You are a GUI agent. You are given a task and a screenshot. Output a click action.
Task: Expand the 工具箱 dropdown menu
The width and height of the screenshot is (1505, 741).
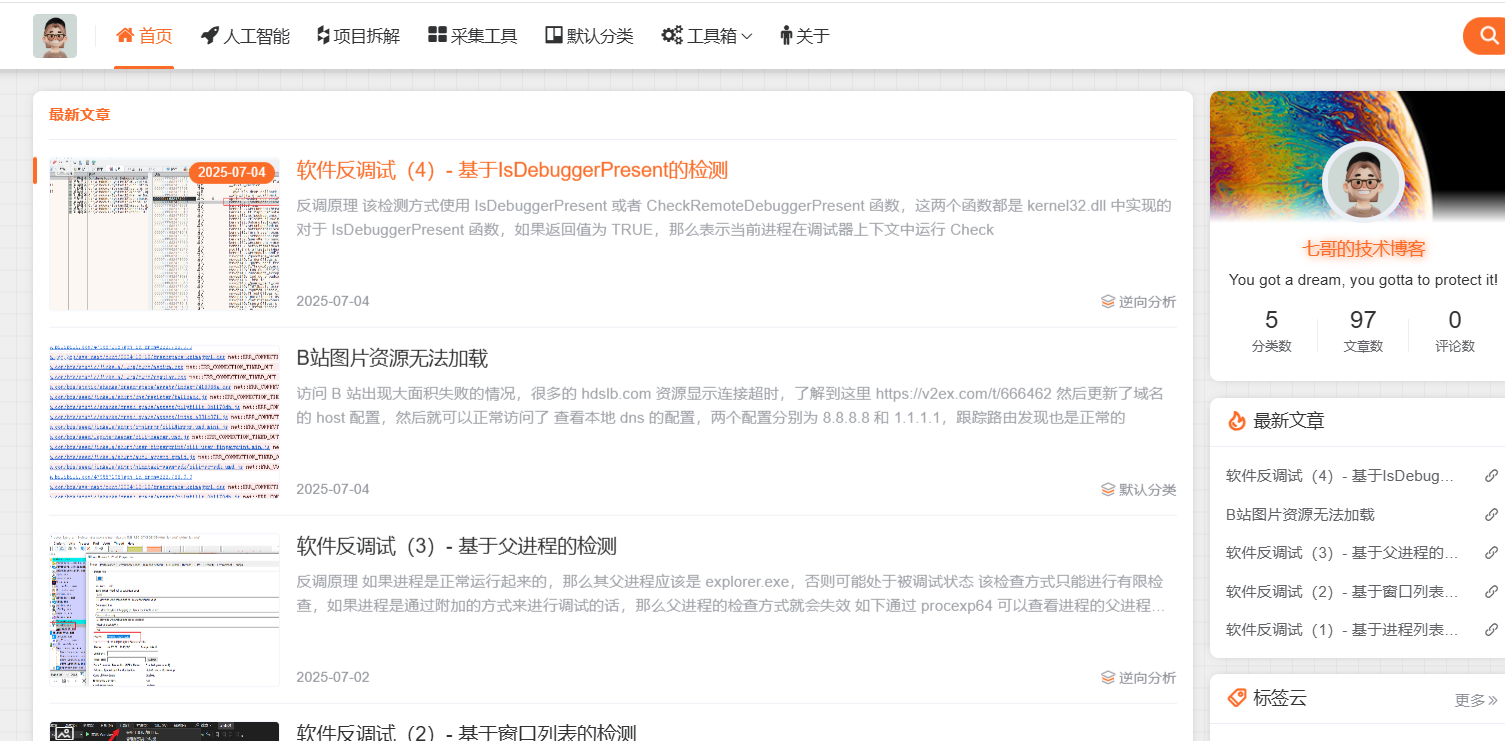707,36
